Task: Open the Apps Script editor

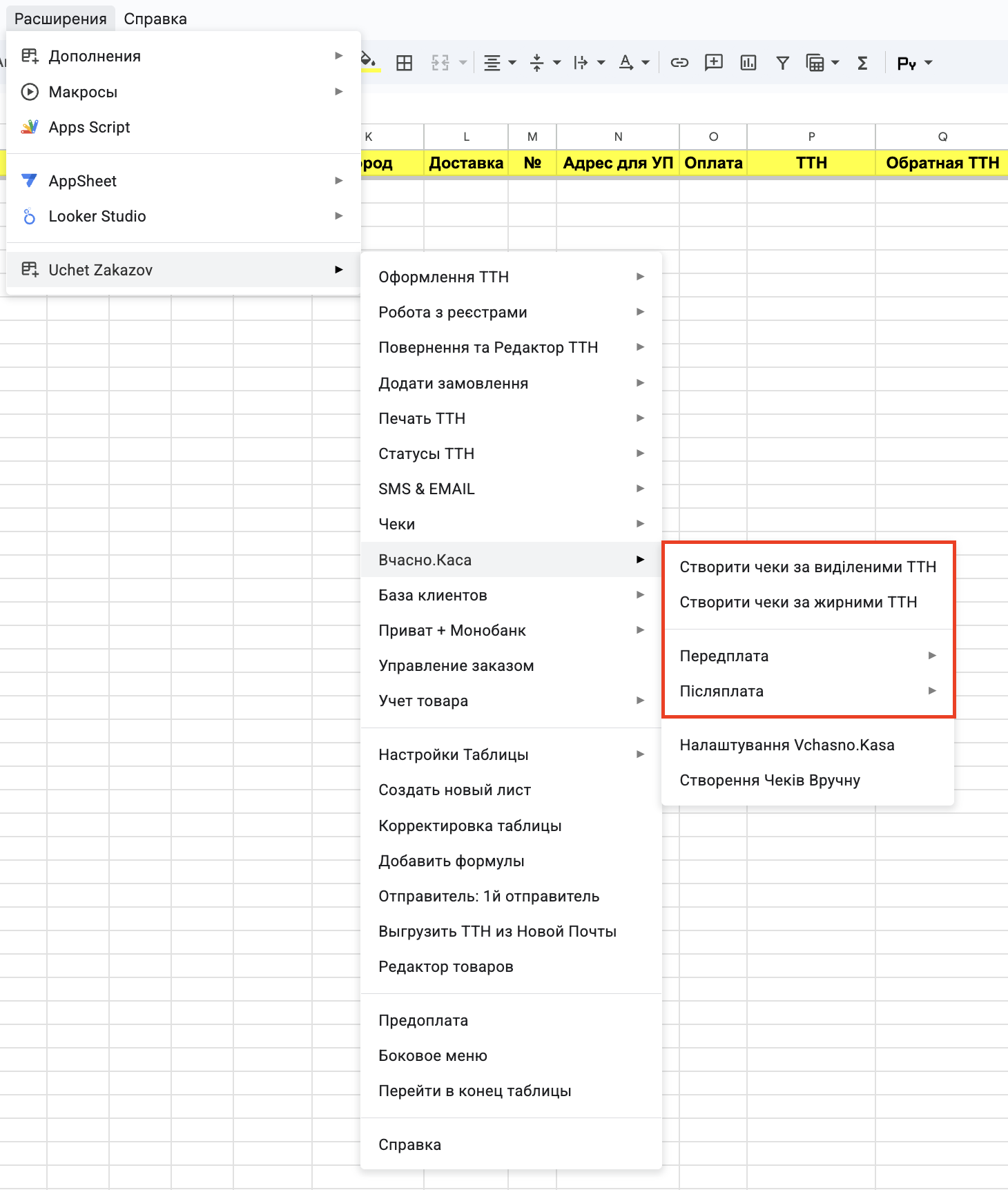Action: [x=89, y=128]
